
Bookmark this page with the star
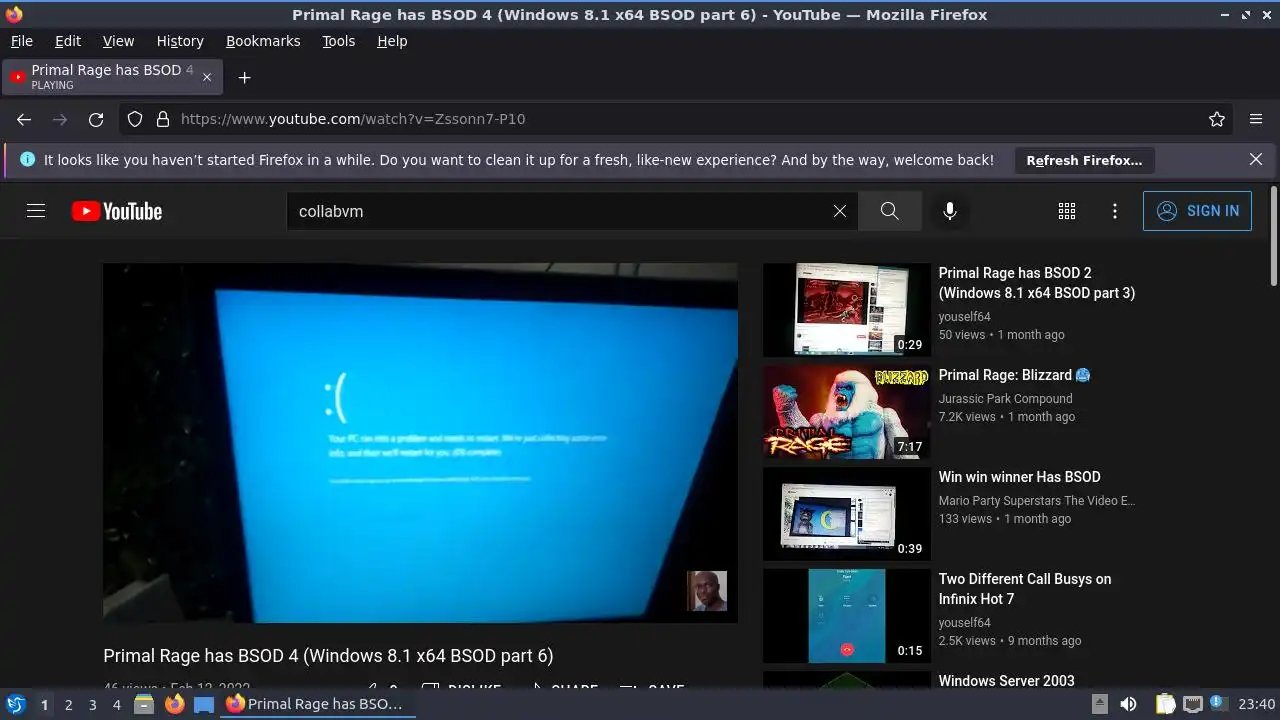coord(1217,119)
